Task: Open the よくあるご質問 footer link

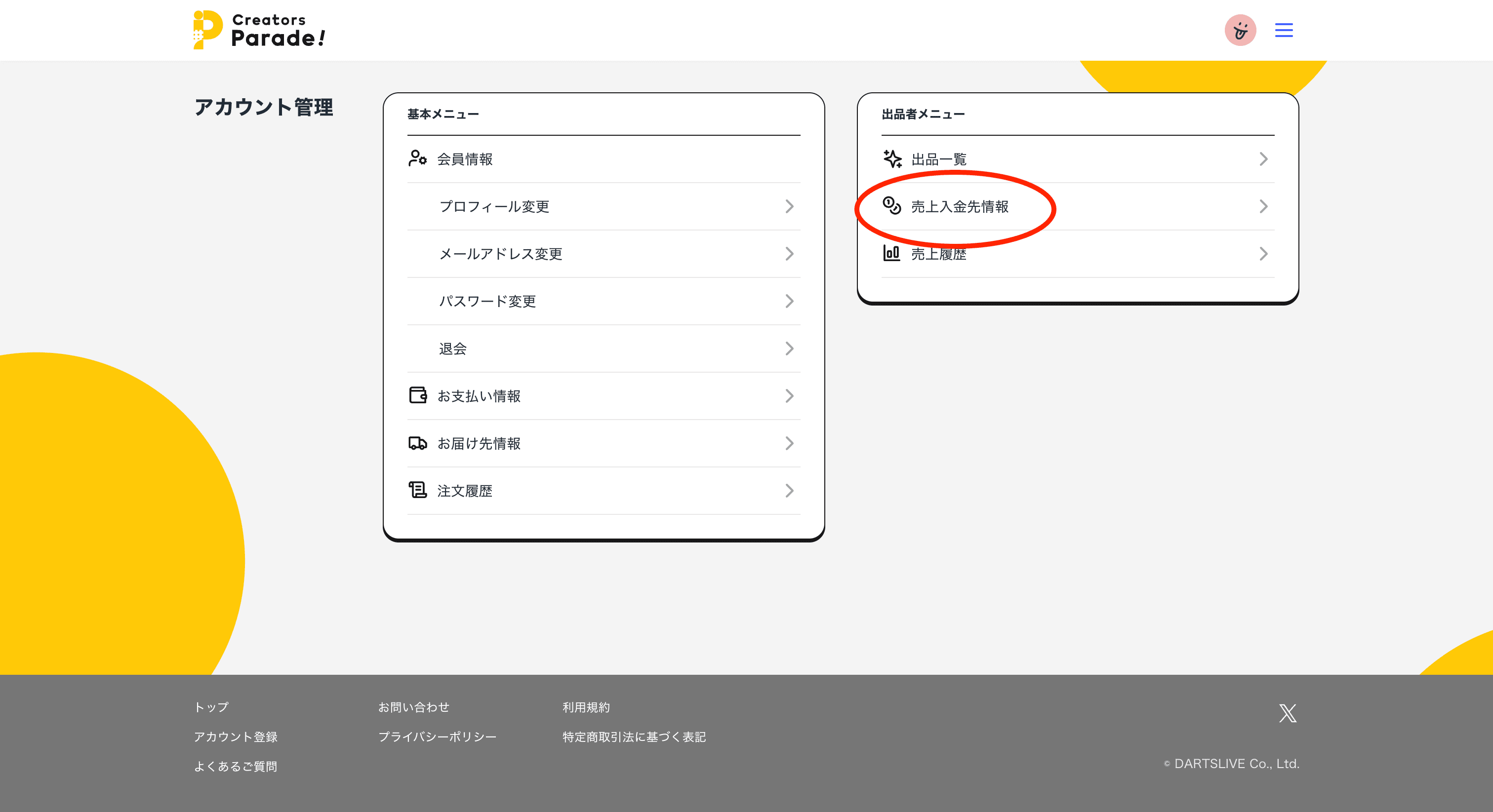Action: (236, 766)
